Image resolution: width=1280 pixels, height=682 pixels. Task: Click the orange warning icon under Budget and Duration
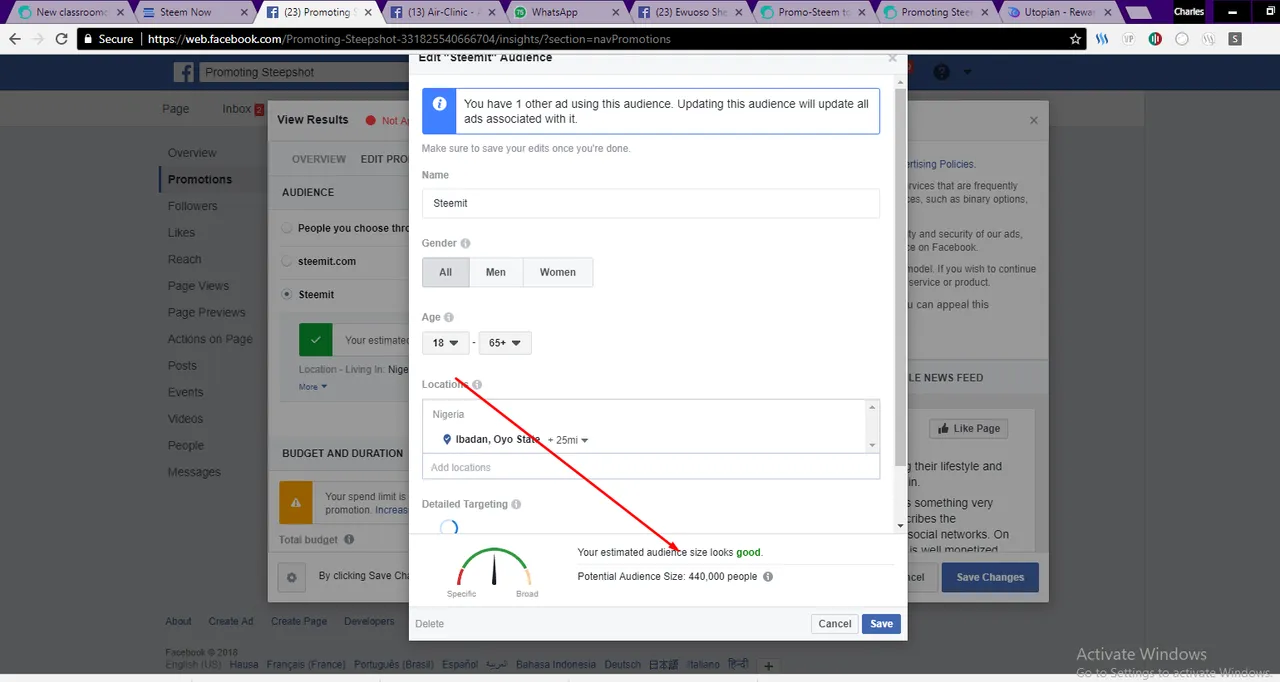[x=296, y=503]
